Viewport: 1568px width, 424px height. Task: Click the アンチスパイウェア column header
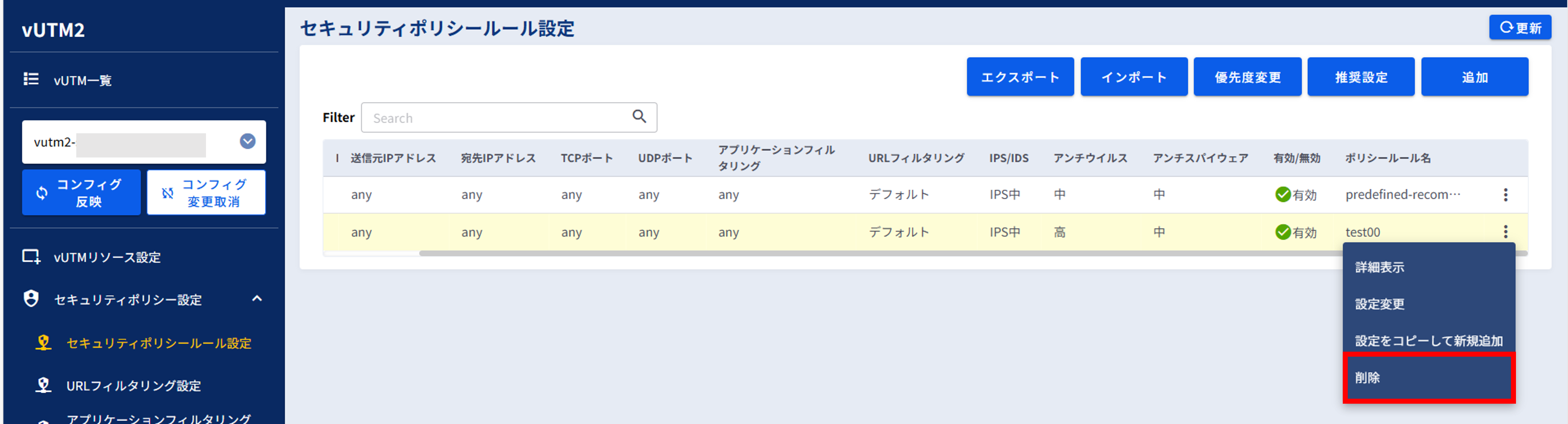tap(1200, 158)
